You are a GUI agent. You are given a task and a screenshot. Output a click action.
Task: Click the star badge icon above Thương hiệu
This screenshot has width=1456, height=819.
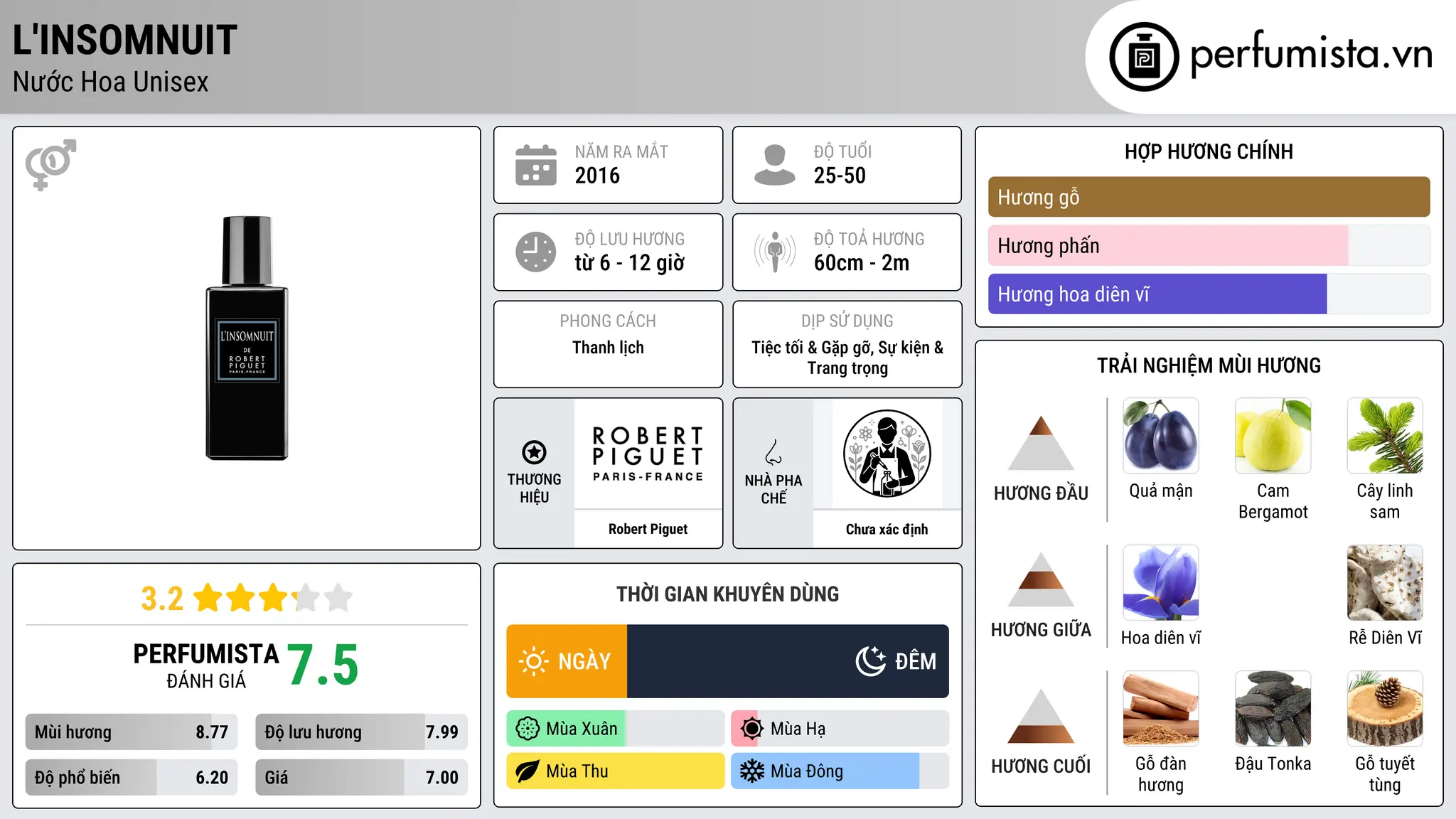[x=534, y=452]
